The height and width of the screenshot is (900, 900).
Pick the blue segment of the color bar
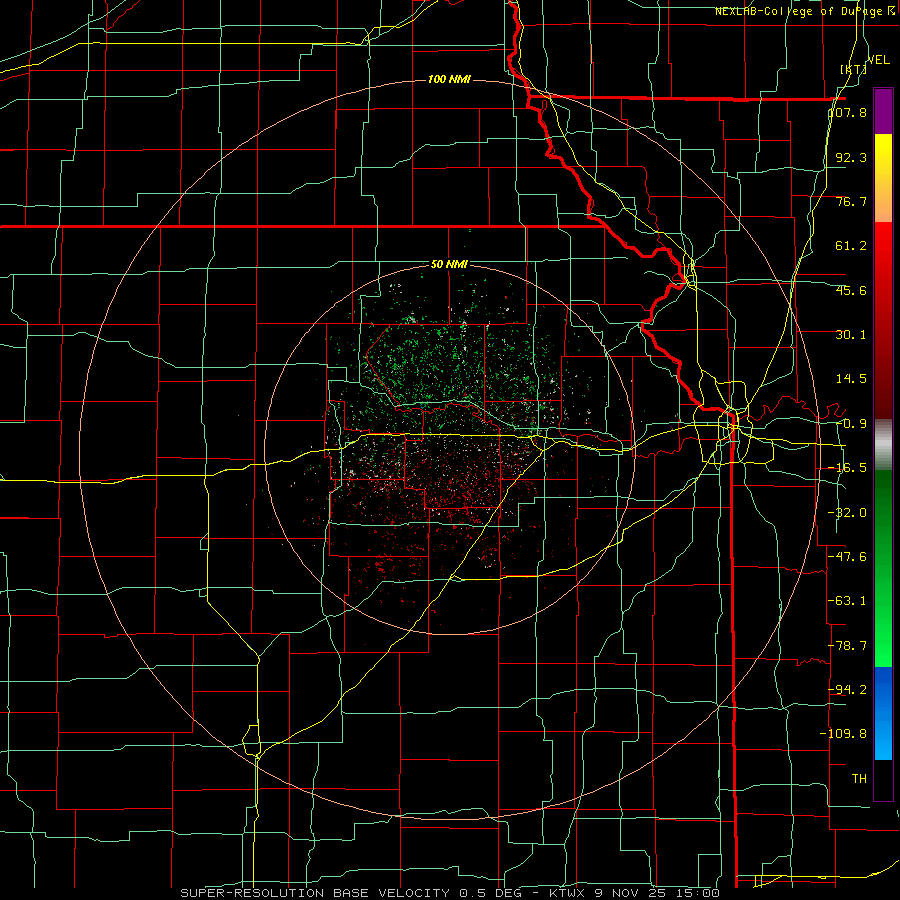(883, 713)
